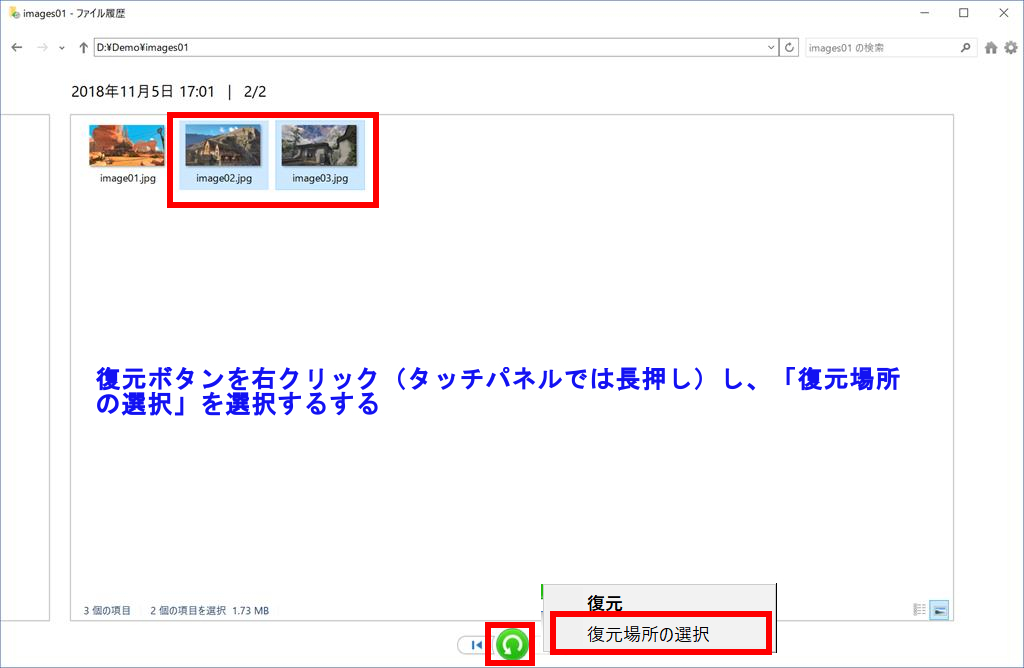Choose 復元 from the context menu

(605, 604)
